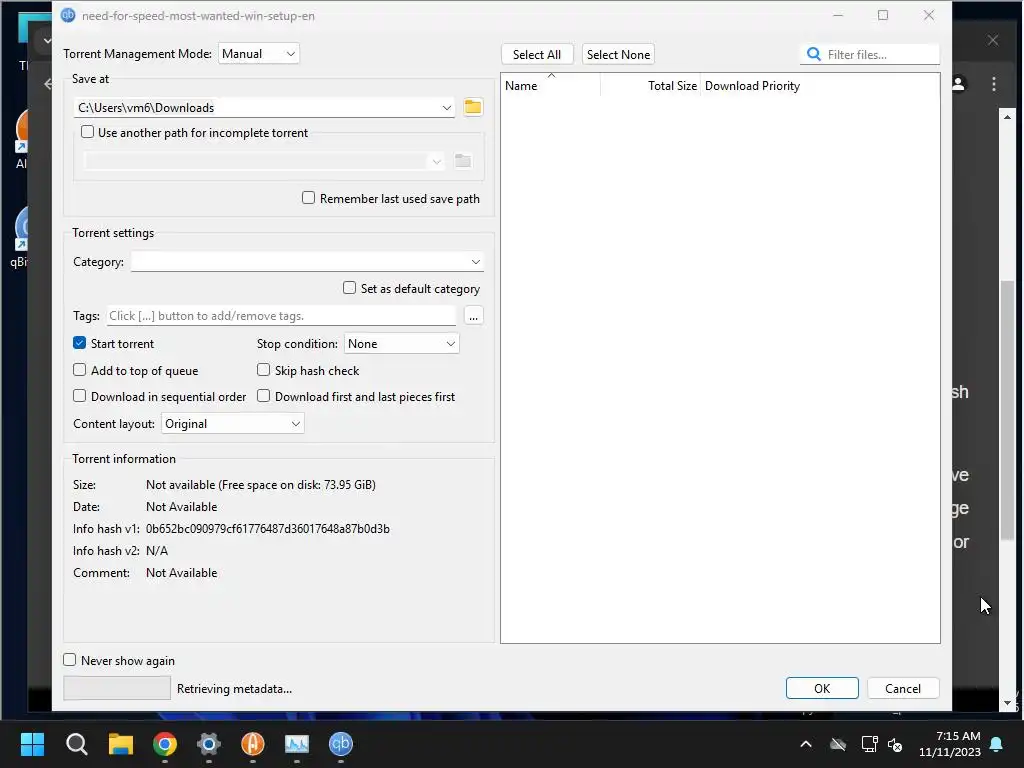The height and width of the screenshot is (768, 1024).
Task: Sort file list by Name column
Action: tap(551, 86)
